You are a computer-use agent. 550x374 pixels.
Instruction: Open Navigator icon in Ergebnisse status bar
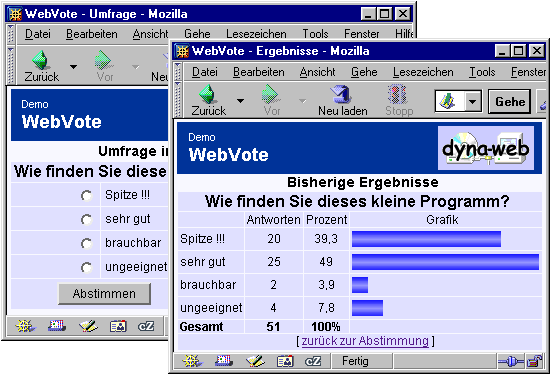192,360
